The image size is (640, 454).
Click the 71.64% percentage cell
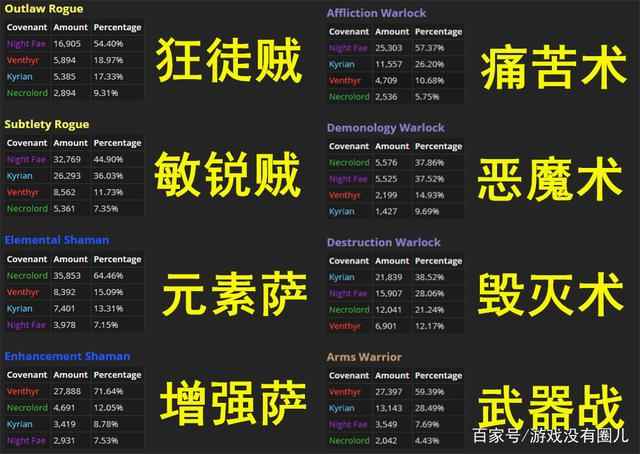(x=108, y=391)
